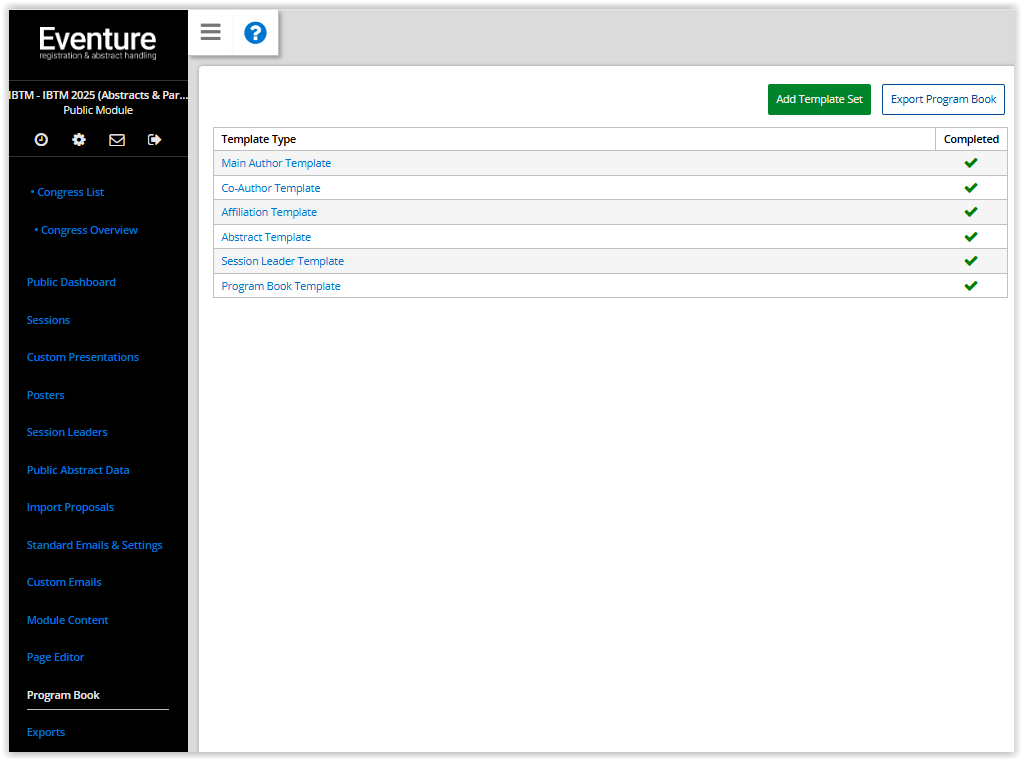Click the clock icon in sidebar
The height and width of the screenshot is (760, 1022).
41,140
